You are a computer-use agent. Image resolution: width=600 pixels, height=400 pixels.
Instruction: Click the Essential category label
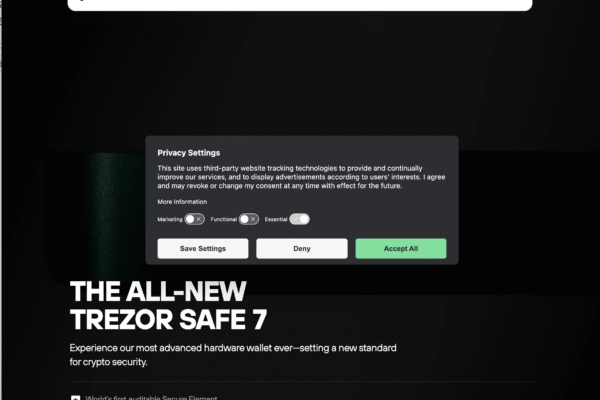(x=276, y=219)
